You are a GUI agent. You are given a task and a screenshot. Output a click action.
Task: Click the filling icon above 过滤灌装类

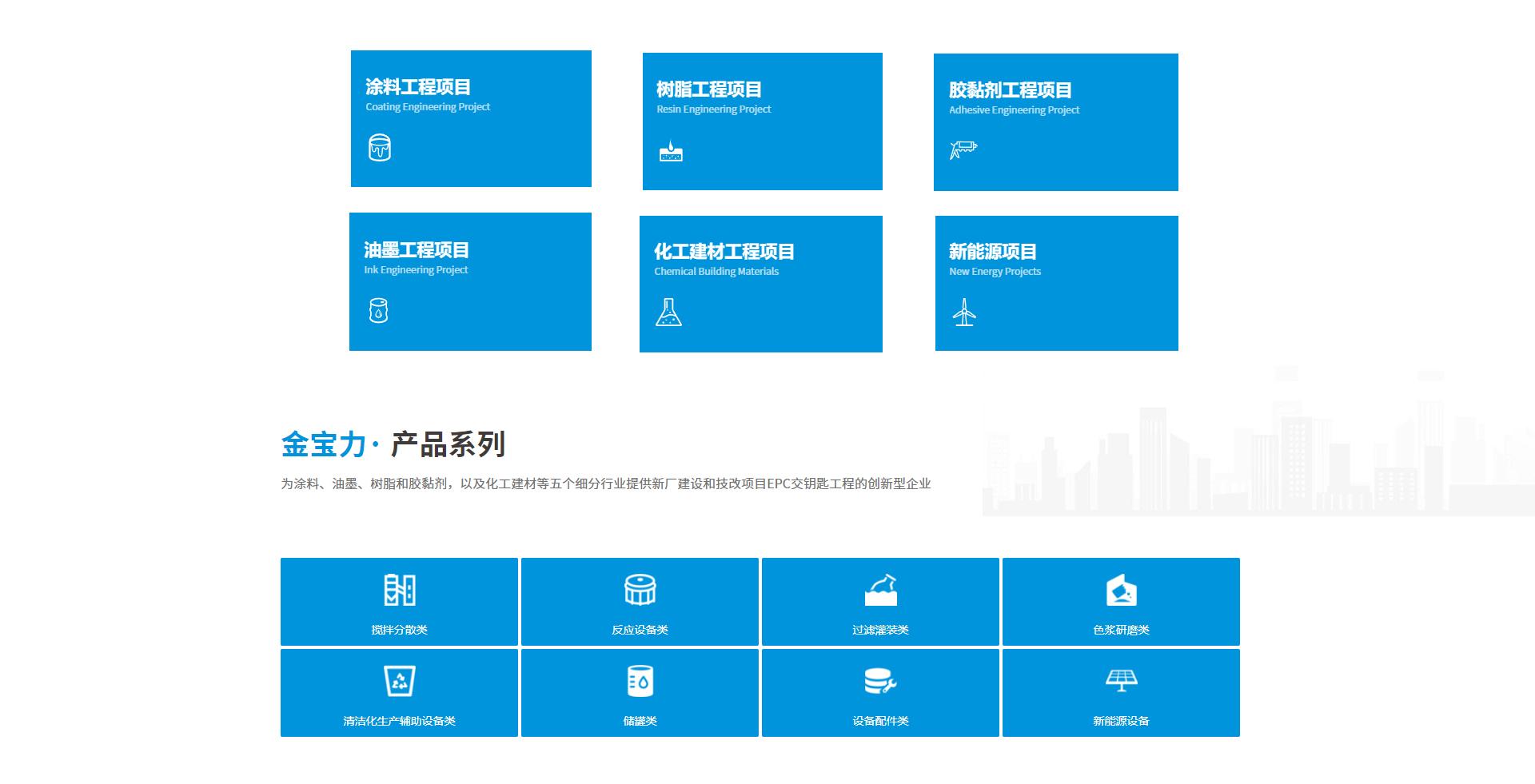pos(881,590)
